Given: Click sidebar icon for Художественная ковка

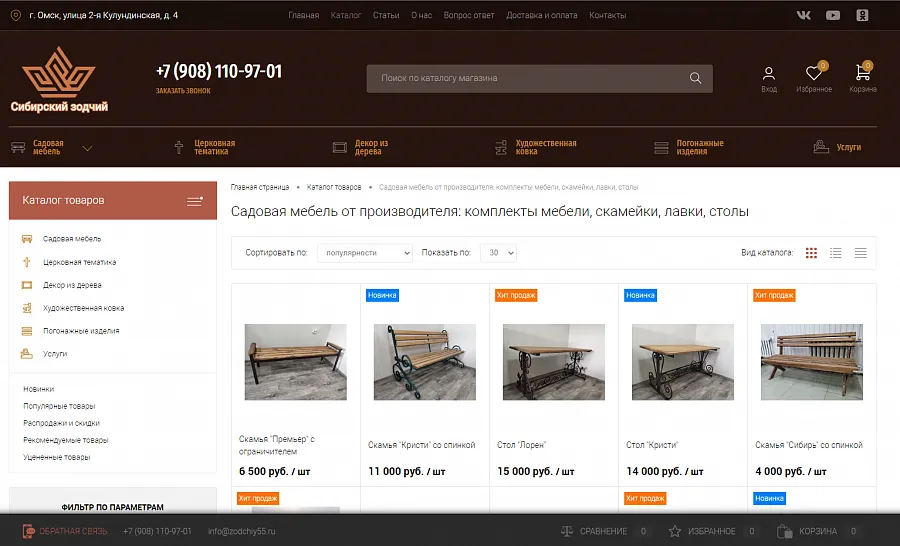Looking at the screenshot, I should [27, 308].
